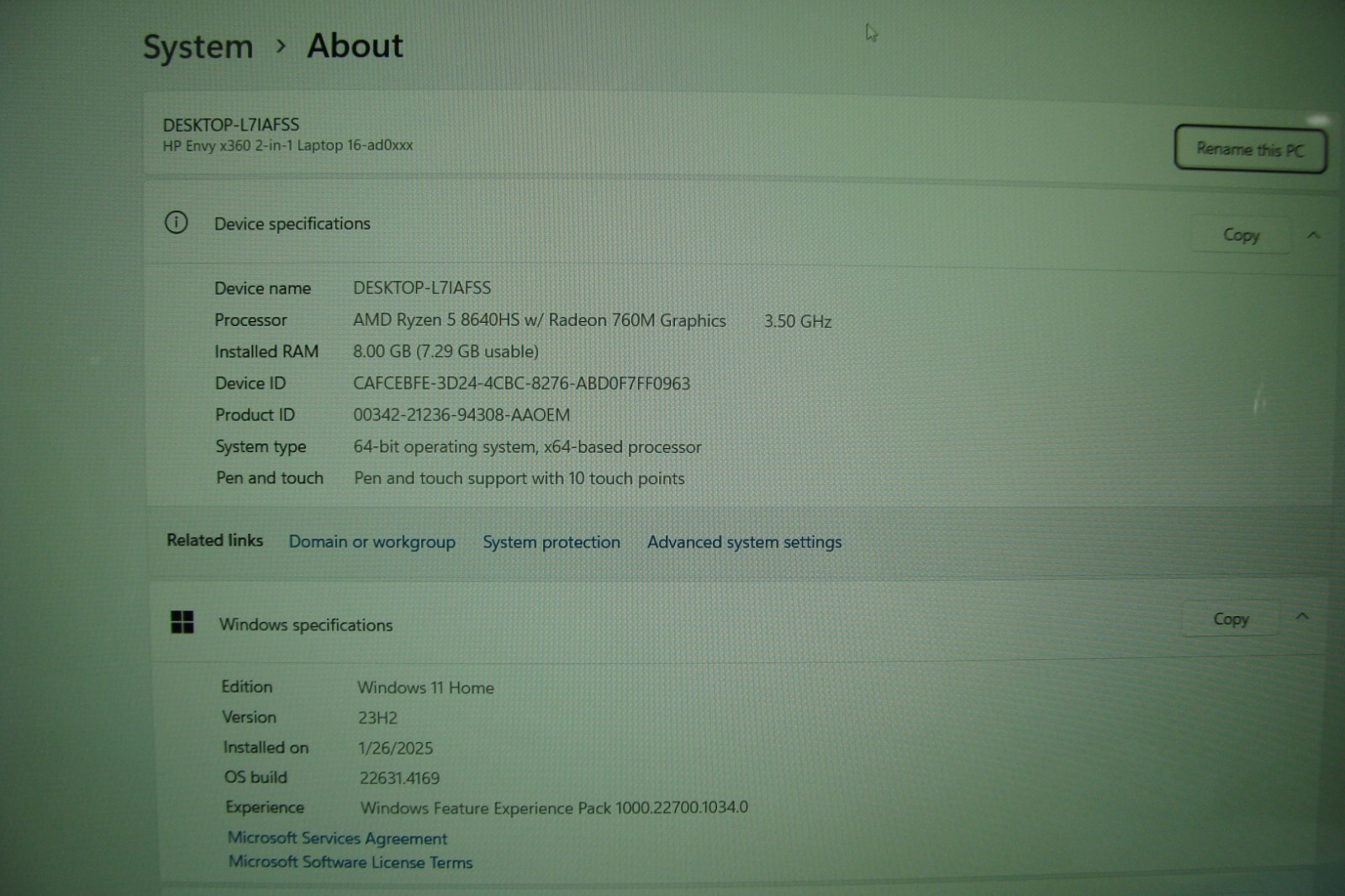Click the Version label
This screenshot has height=896, width=1345.
249,717
